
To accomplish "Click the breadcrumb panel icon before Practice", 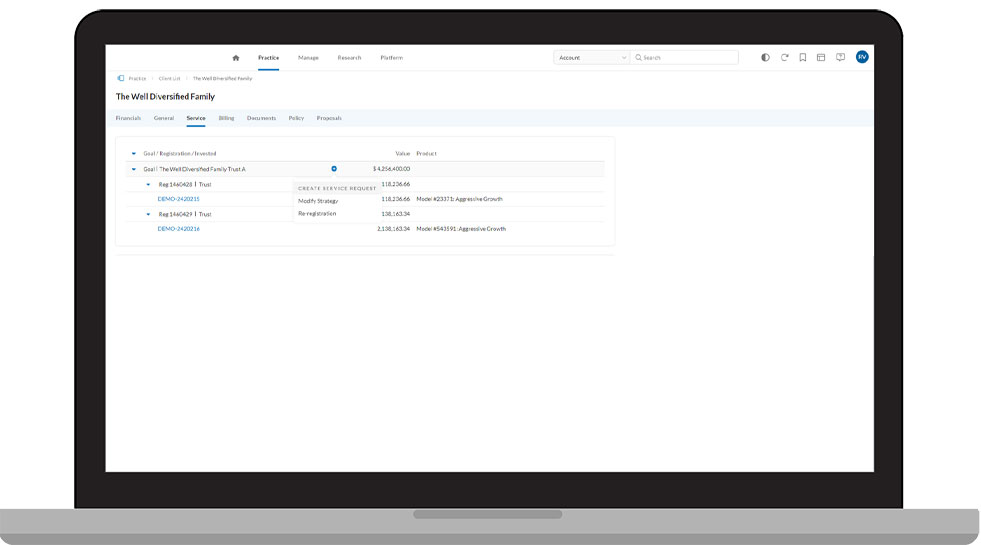I will (x=121, y=78).
